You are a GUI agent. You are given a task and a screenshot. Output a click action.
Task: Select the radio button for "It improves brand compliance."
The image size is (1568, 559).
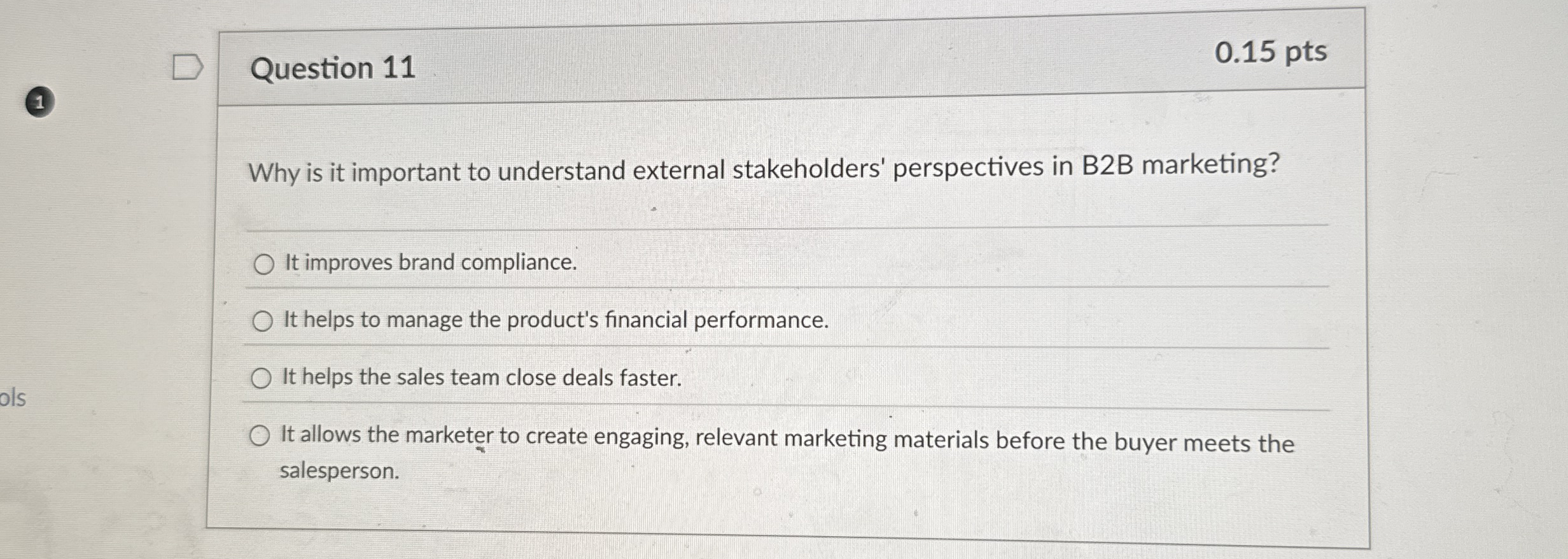tap(263, 265)
